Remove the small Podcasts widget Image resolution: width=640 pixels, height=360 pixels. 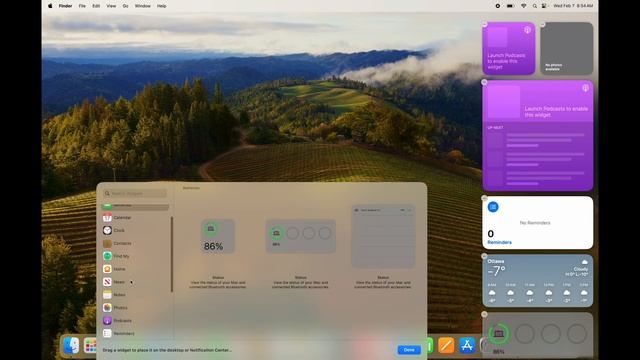484,24
